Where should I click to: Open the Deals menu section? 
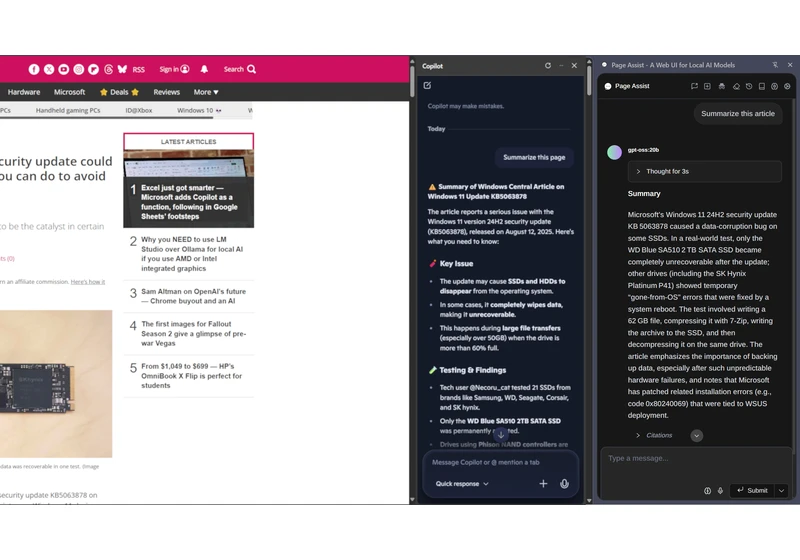click(x=119, y=92)
